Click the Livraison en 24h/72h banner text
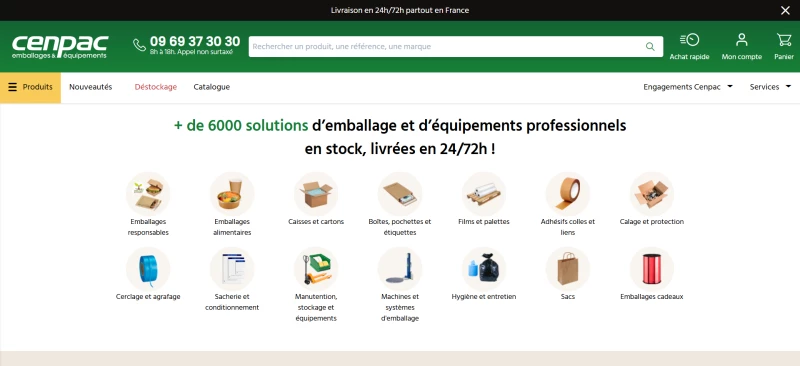The width and height of the screenshot is (800, 366). coord(400,10)
